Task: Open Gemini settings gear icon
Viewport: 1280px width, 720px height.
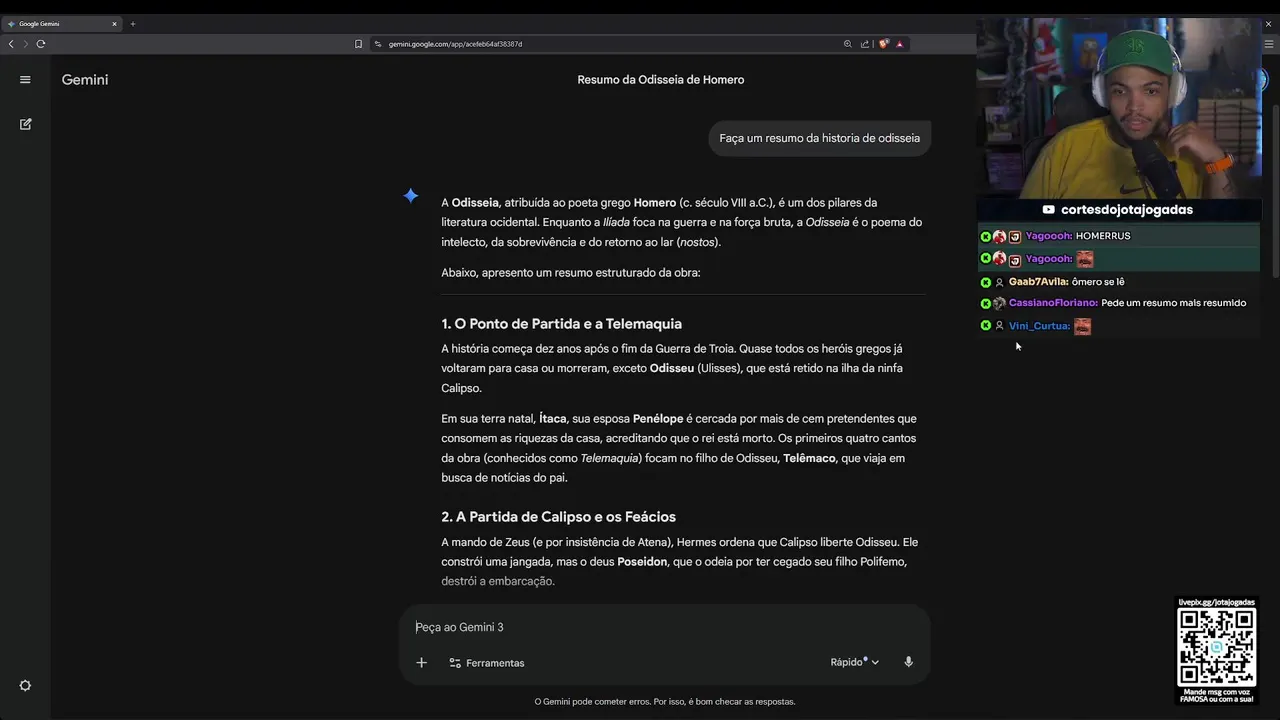Action: tap(25, 685)
